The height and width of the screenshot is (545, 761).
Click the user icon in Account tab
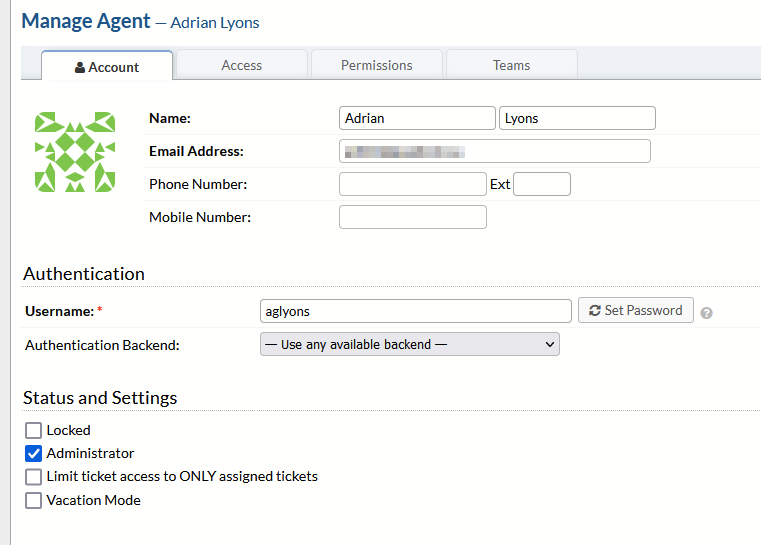pos(80,68)
